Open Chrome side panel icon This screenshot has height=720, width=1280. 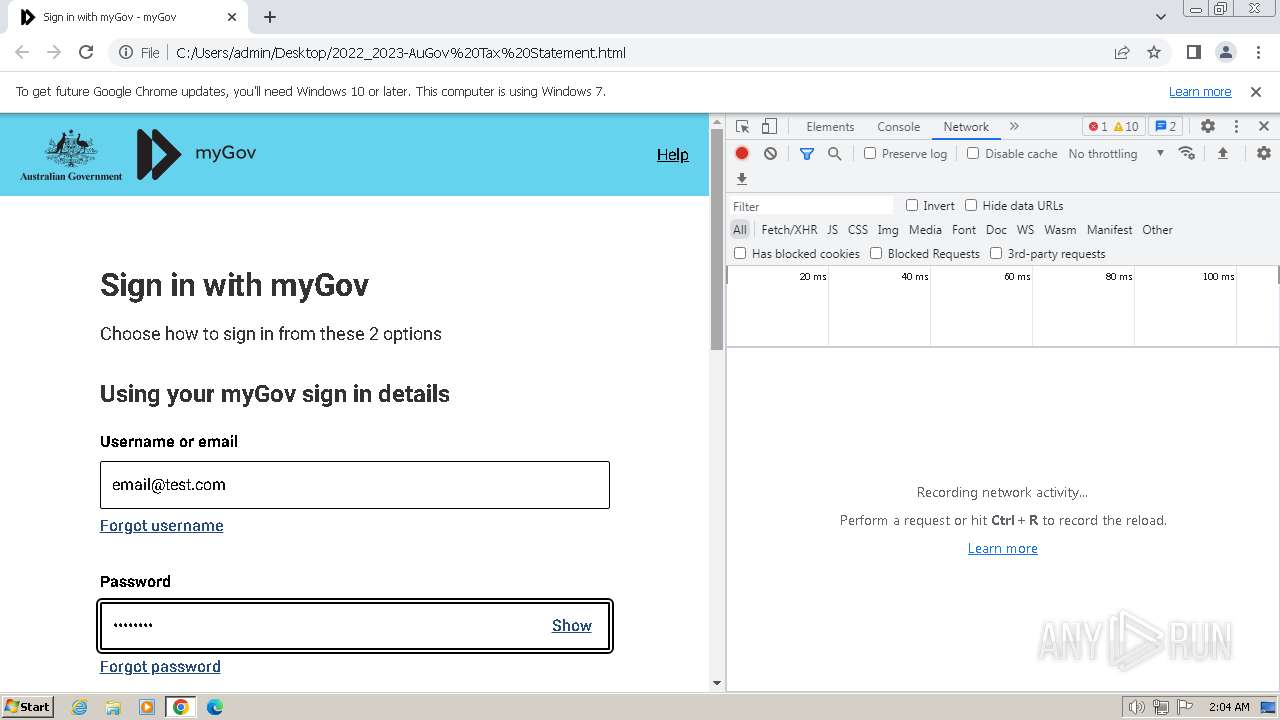coord(1193,52)
